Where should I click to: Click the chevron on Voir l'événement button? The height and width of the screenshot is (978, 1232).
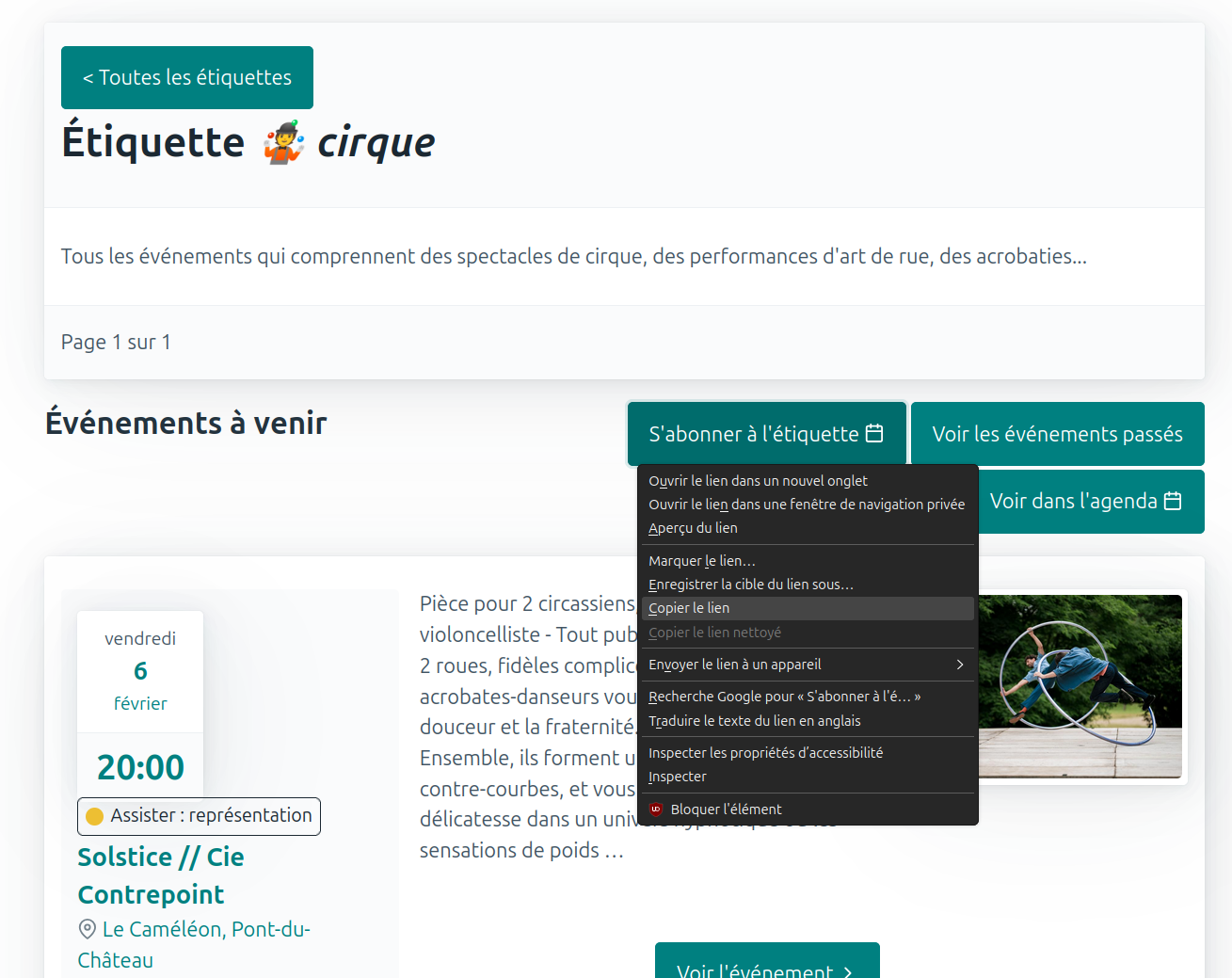click(x=848, y=970)
